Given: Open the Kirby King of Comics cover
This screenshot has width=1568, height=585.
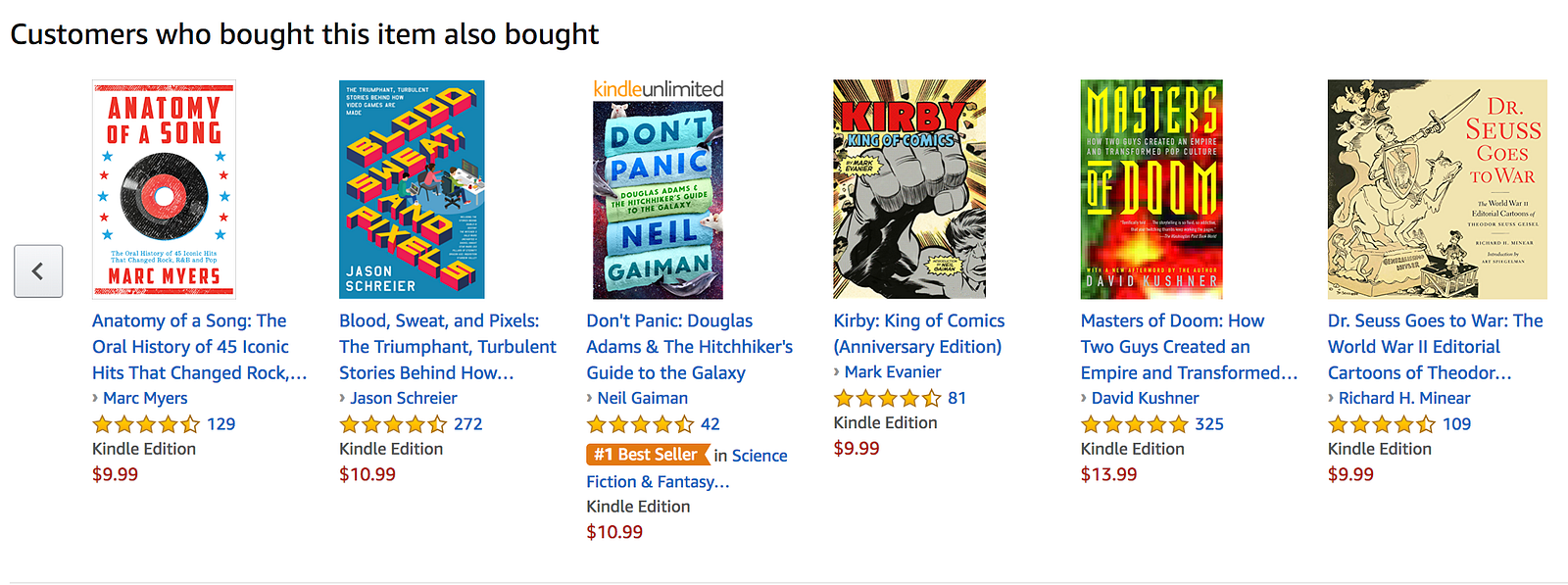Looking at the screenshot, I should [x=909, y=189].
